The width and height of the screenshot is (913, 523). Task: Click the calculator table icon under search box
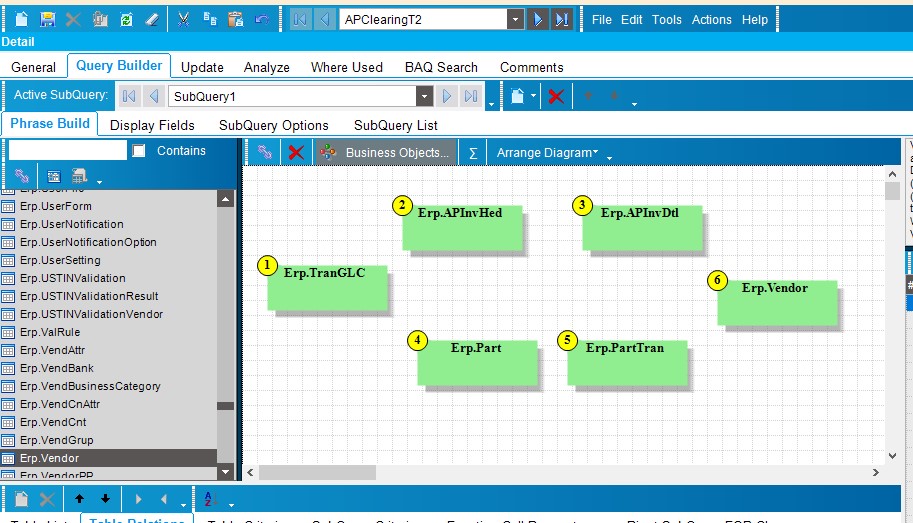point(79,175)
